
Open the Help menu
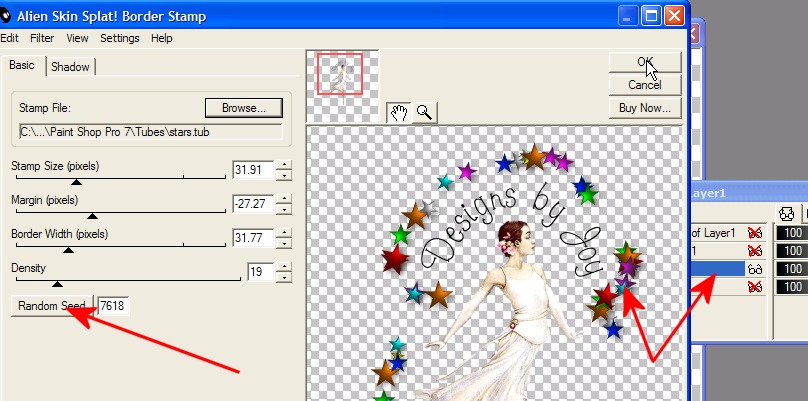pyautogui.click(x=161, y=38)
